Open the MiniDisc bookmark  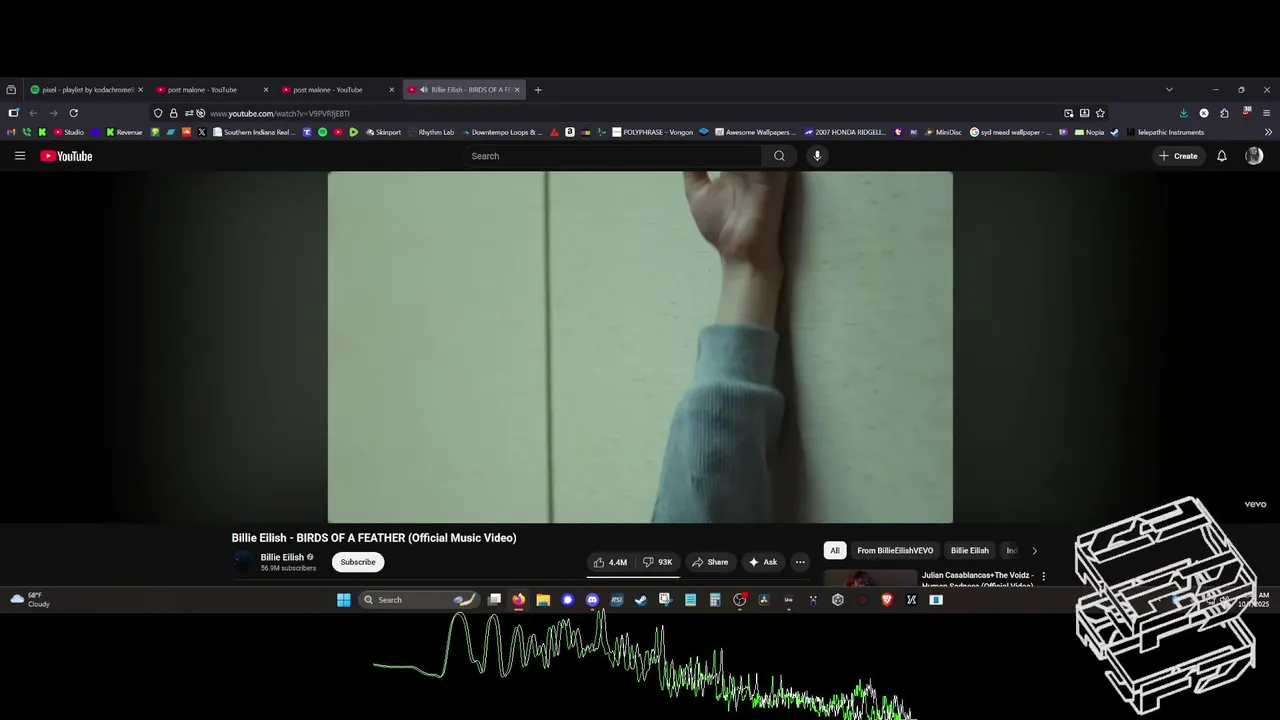943,132
